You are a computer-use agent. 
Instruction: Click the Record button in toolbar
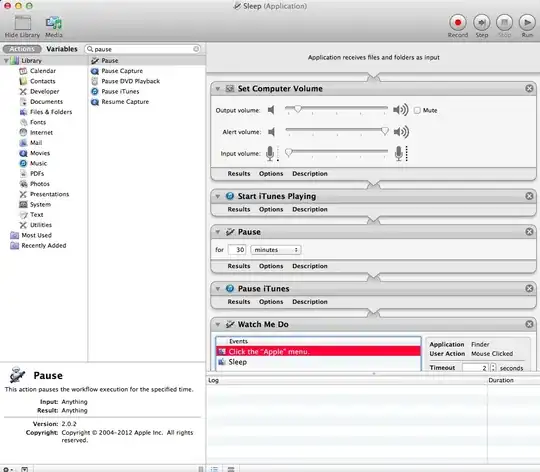tap(458, 23)
